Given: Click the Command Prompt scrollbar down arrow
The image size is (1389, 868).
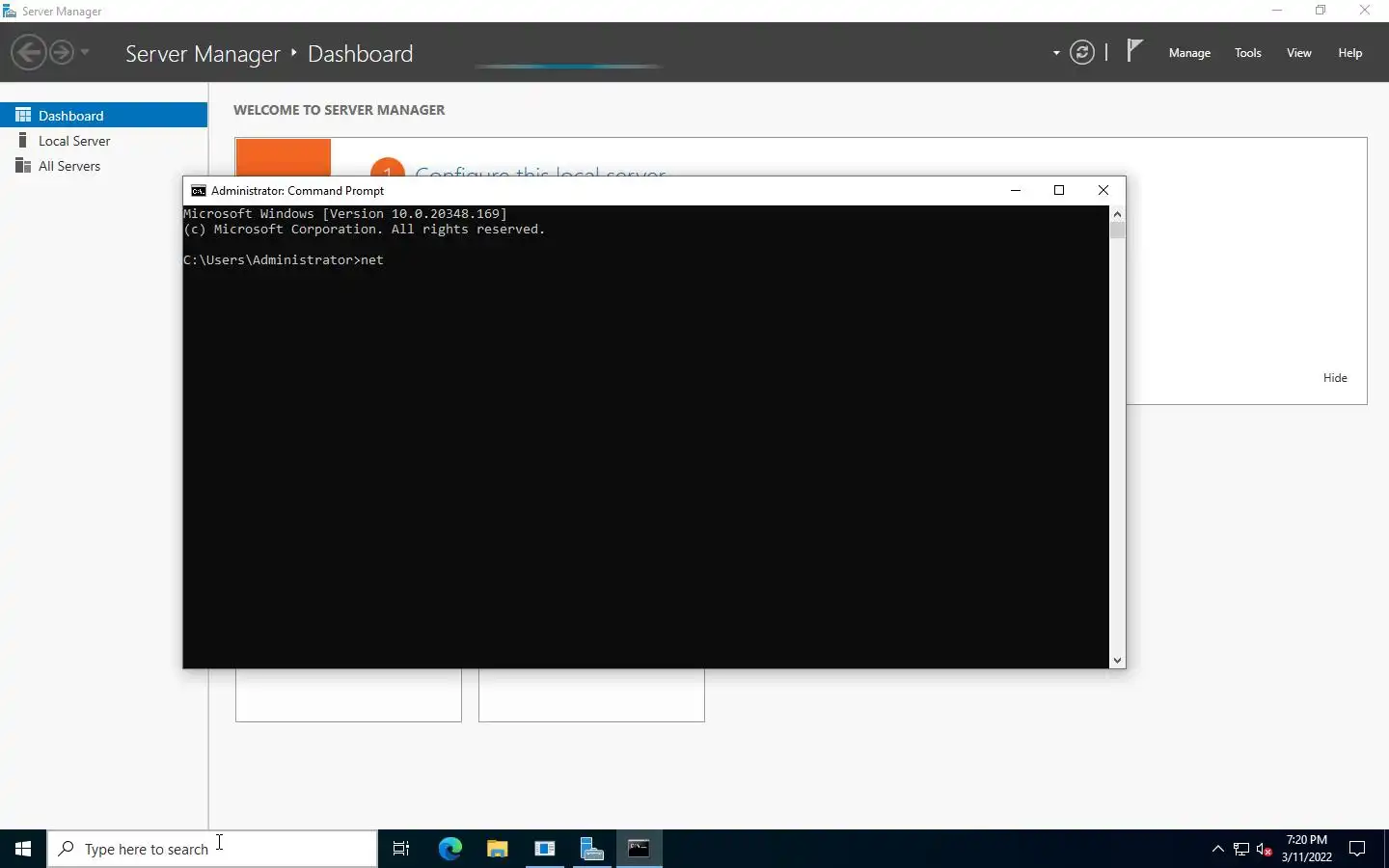Looking at the screenshot, I should pos(1117,661).
